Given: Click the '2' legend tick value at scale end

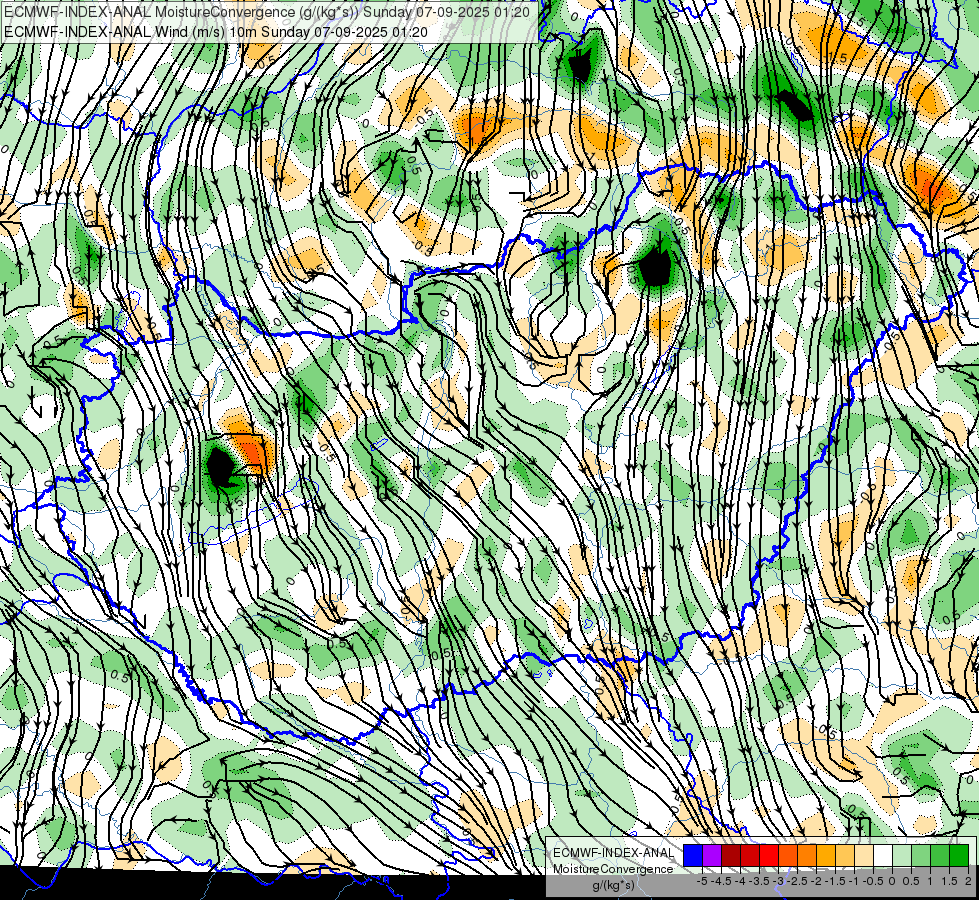Looking at the screenshot, I should click(x=968, y=881).
